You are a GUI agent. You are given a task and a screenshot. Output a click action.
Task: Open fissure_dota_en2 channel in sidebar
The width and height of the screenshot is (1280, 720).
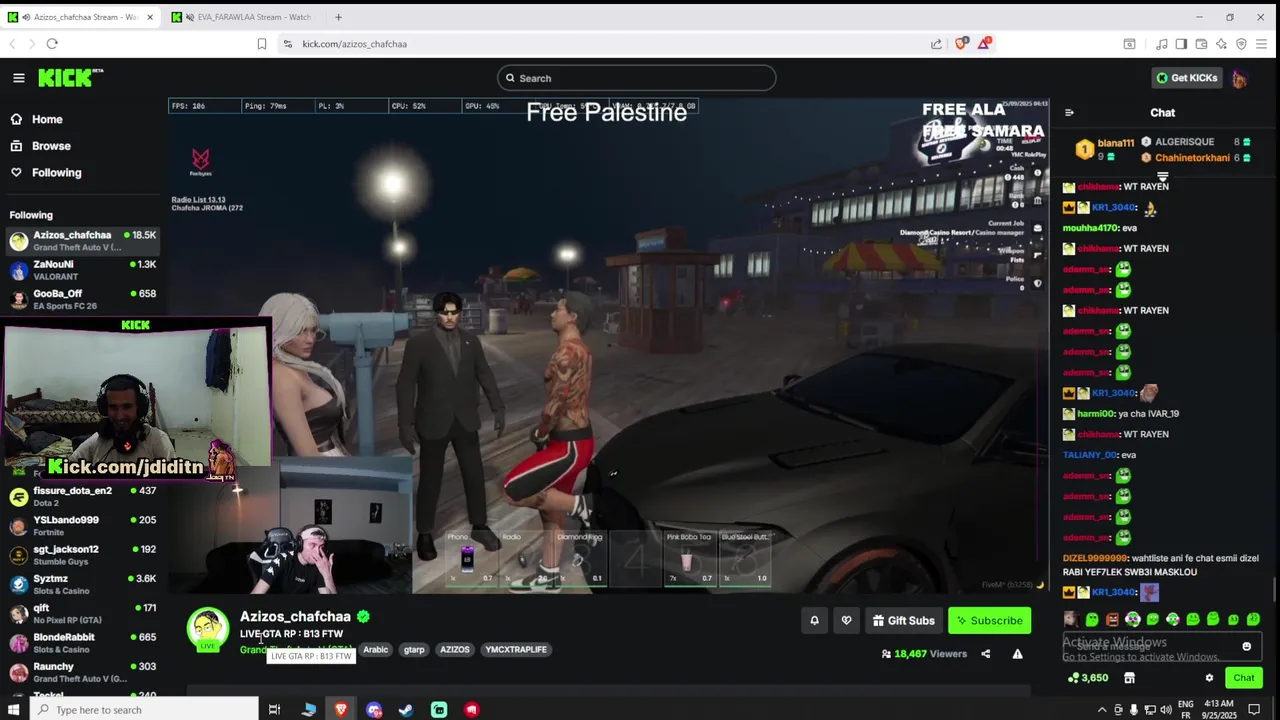pos(82,496)
